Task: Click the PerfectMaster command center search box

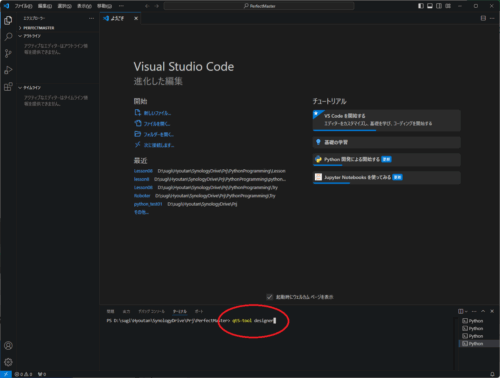Action: 259,6
